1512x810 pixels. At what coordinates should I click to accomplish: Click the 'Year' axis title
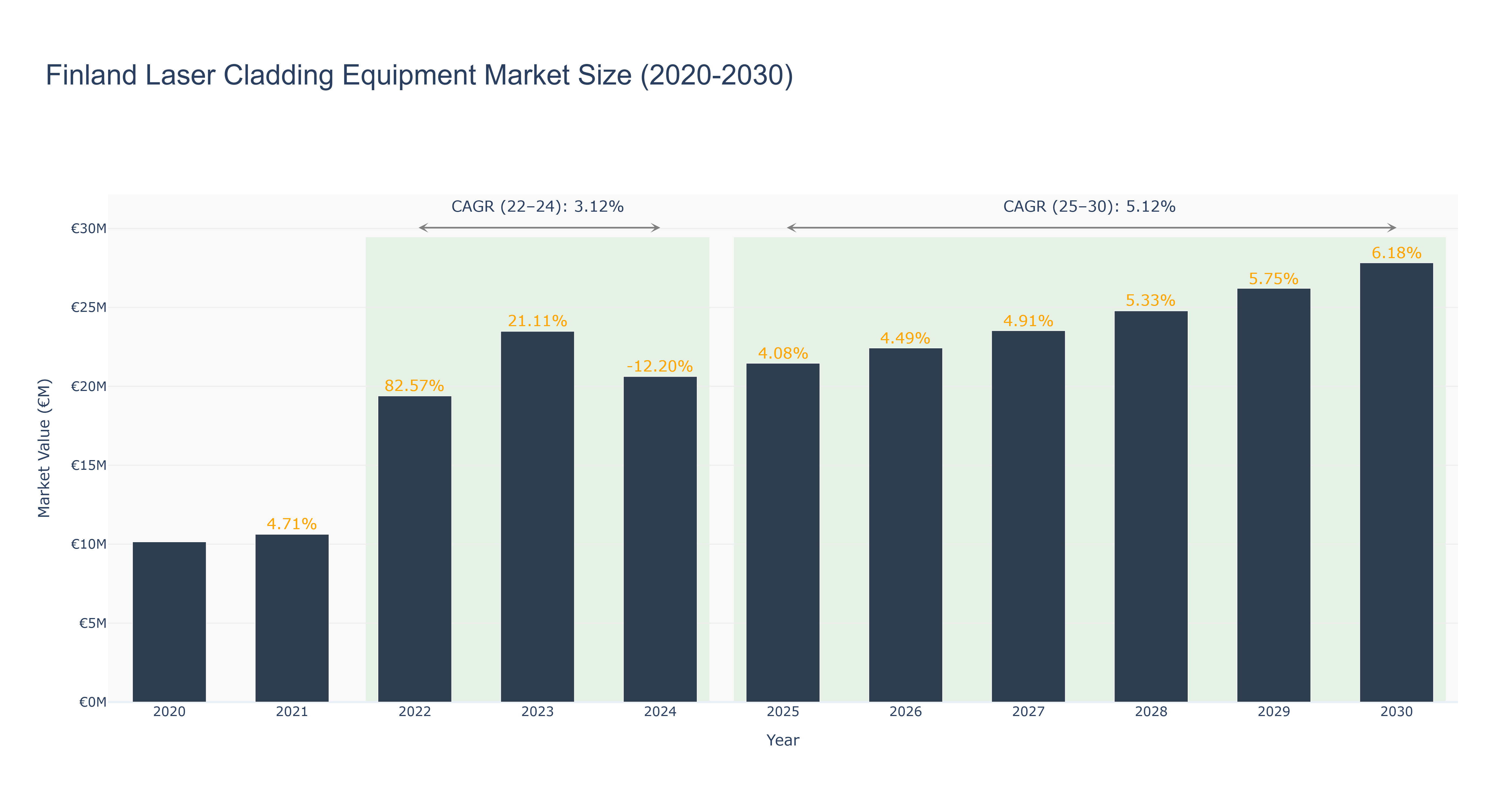[x=782, y=740]
